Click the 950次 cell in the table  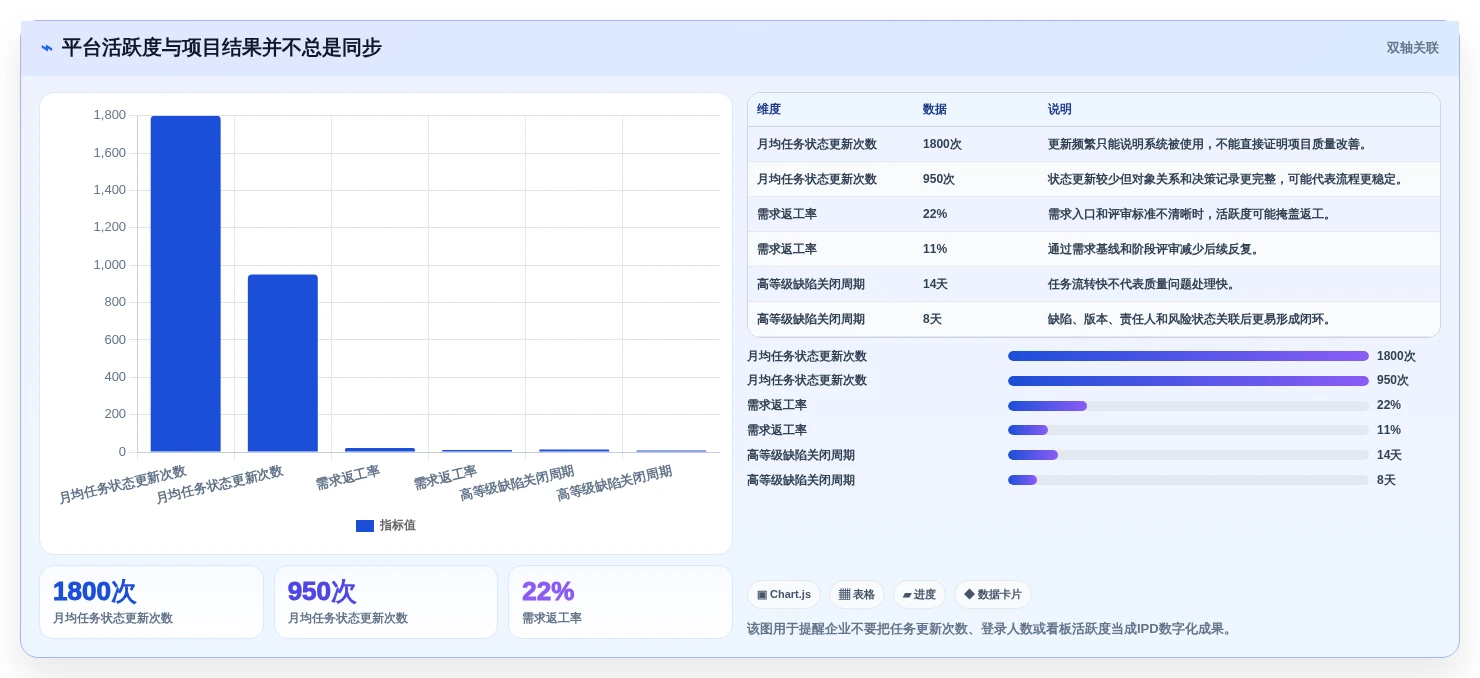click(939, 179)
